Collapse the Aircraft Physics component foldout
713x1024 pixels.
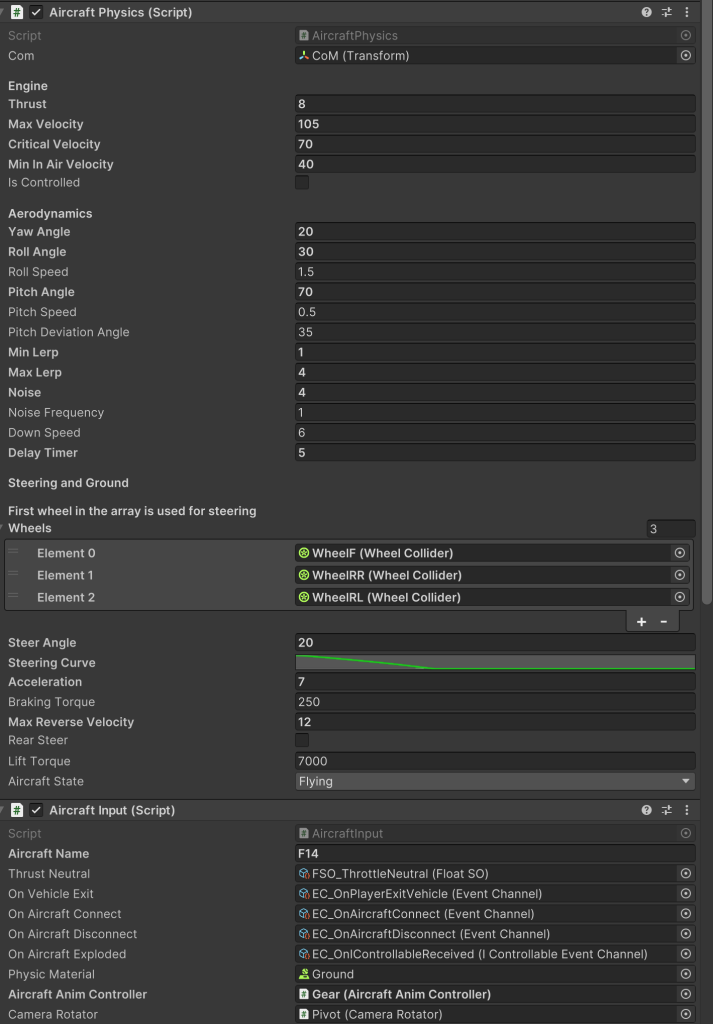pyautogui.click(x=4, y=13)
